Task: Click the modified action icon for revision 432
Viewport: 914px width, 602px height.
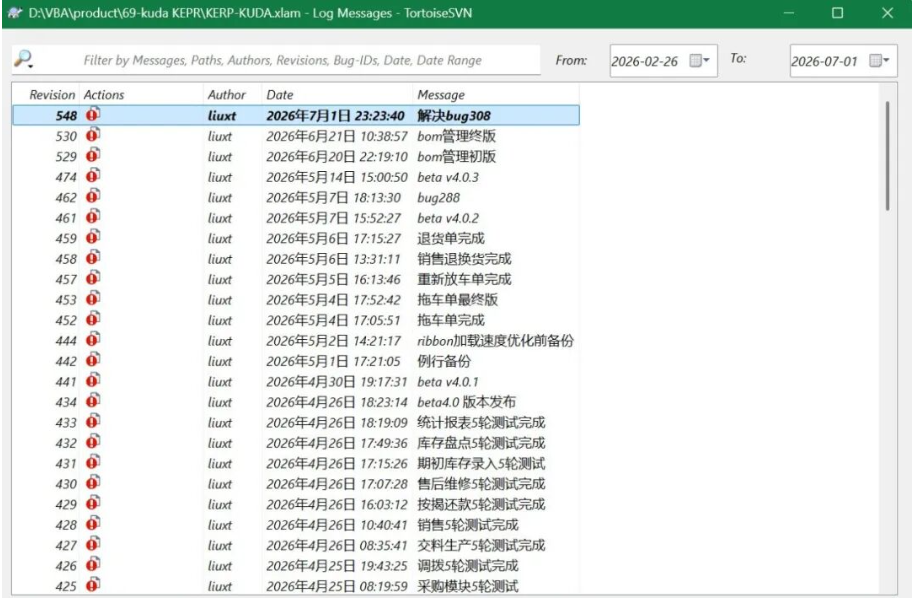Action: click(x=93, y=442)
